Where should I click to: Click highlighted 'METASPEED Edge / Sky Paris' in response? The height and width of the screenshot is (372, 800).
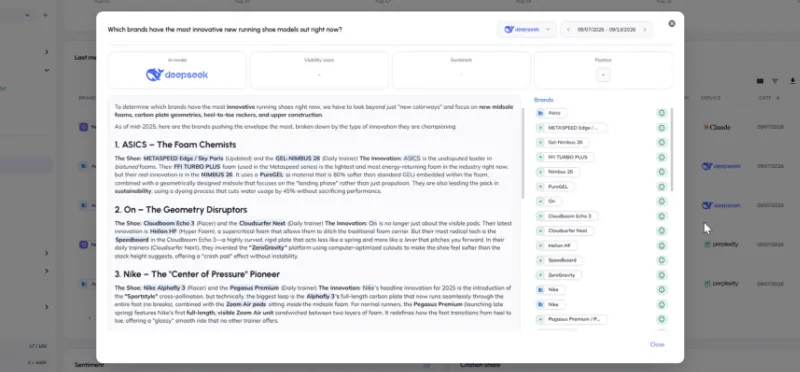[x=183, y=159]
